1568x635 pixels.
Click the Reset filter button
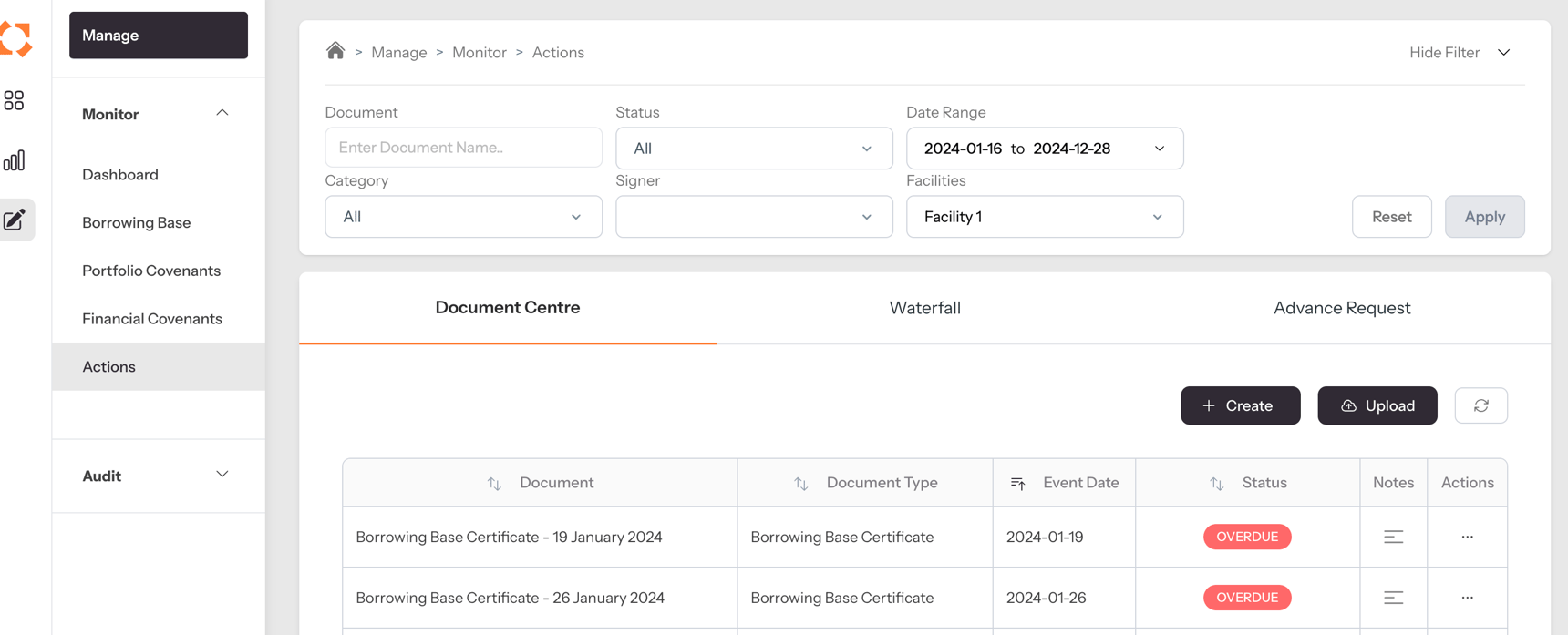tap(1391, 217)
